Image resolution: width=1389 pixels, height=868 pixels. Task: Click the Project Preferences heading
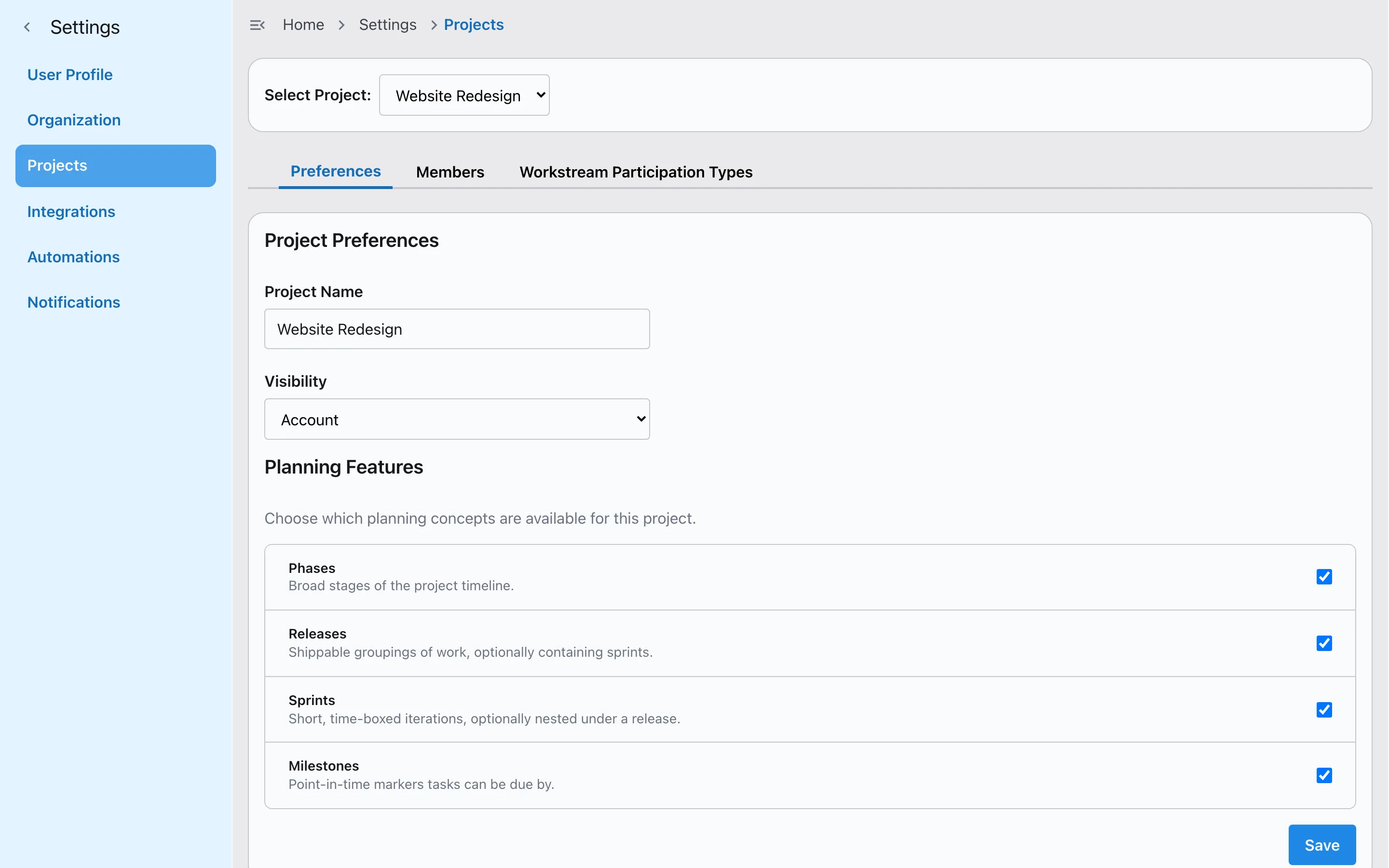(351, 240)
